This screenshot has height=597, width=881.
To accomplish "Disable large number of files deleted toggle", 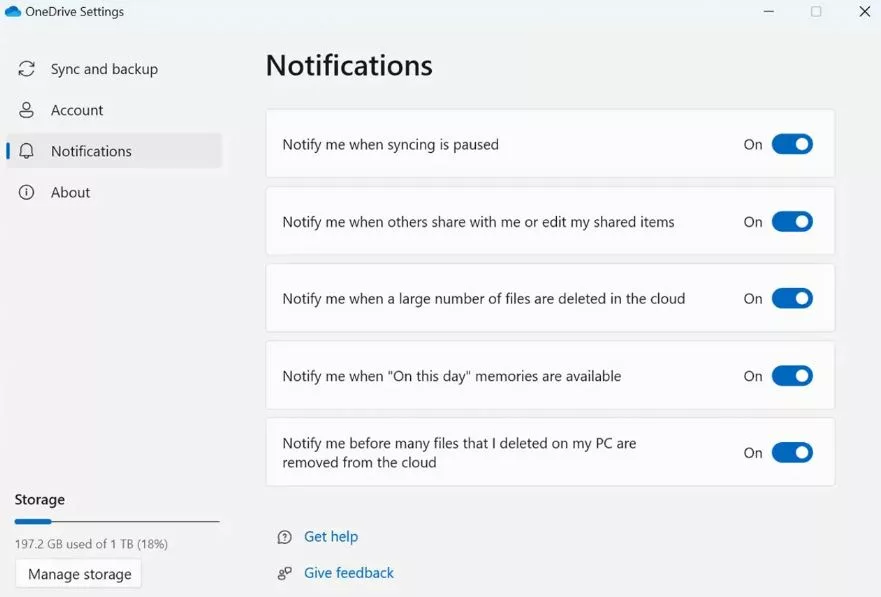I will pyautogui.click(x=792, y=298).
